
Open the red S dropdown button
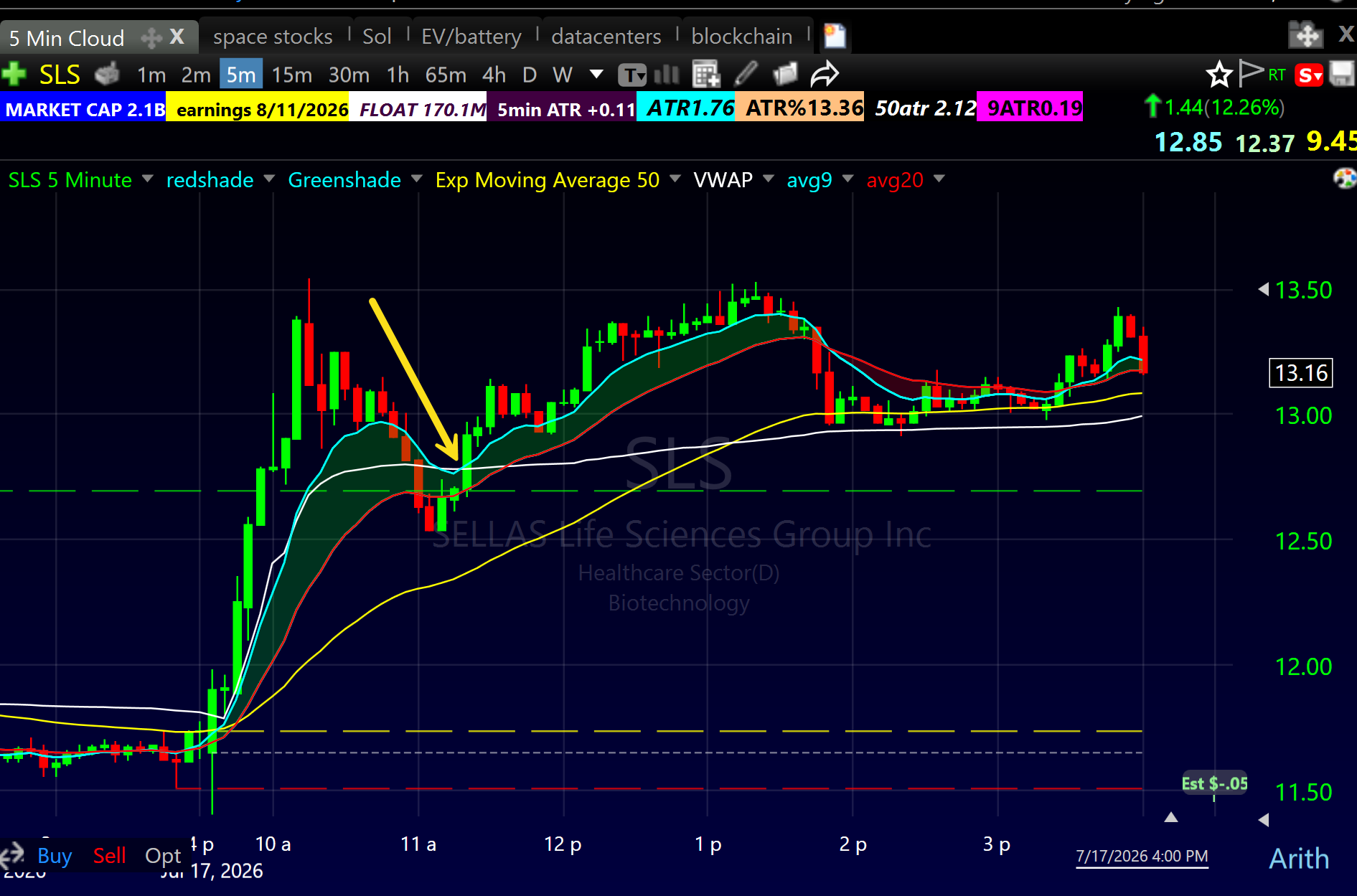(x=1309, y=75)
